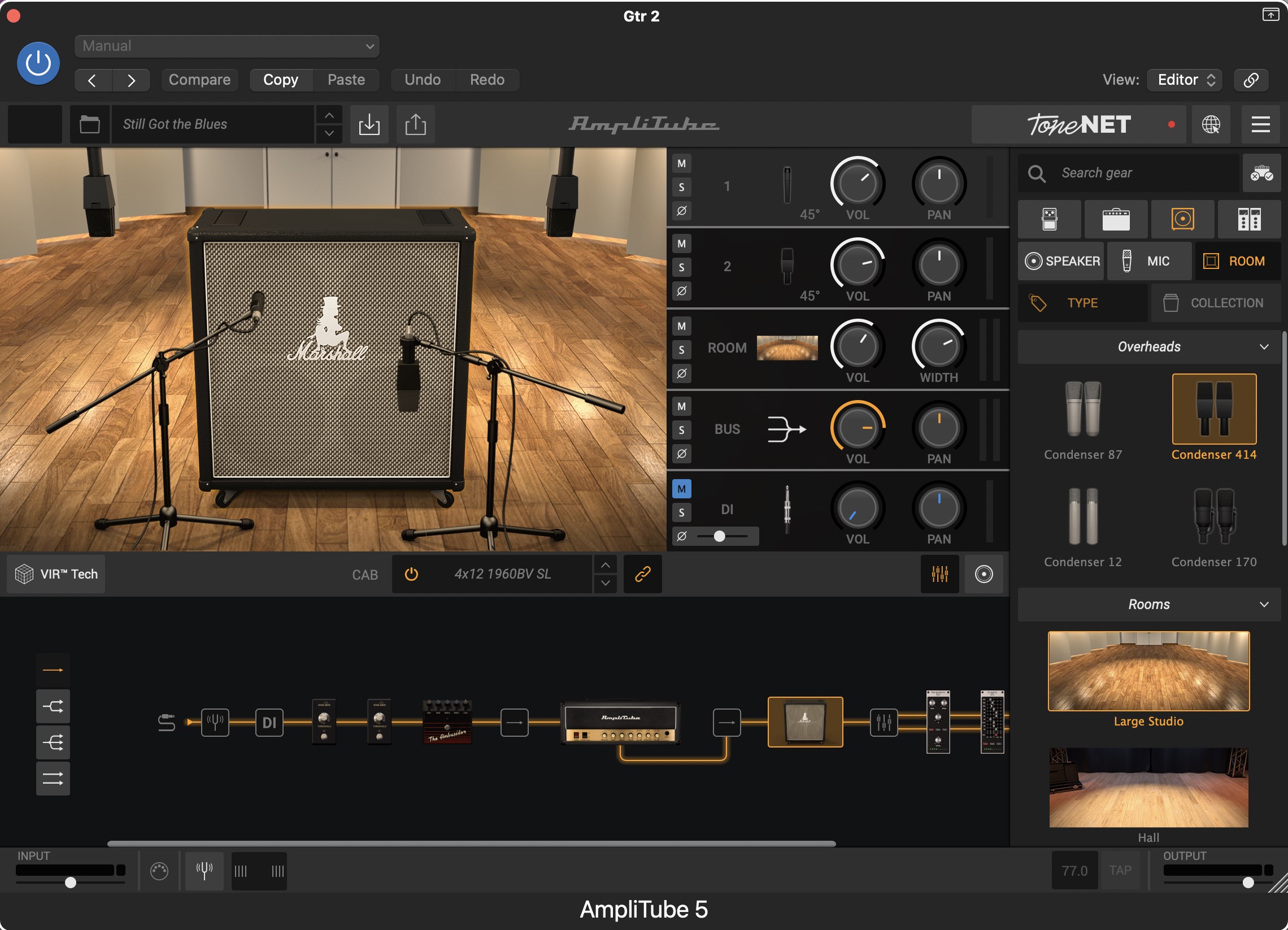Open the preset browser folder icon
1288x930 pixels.
pos(90,124)
